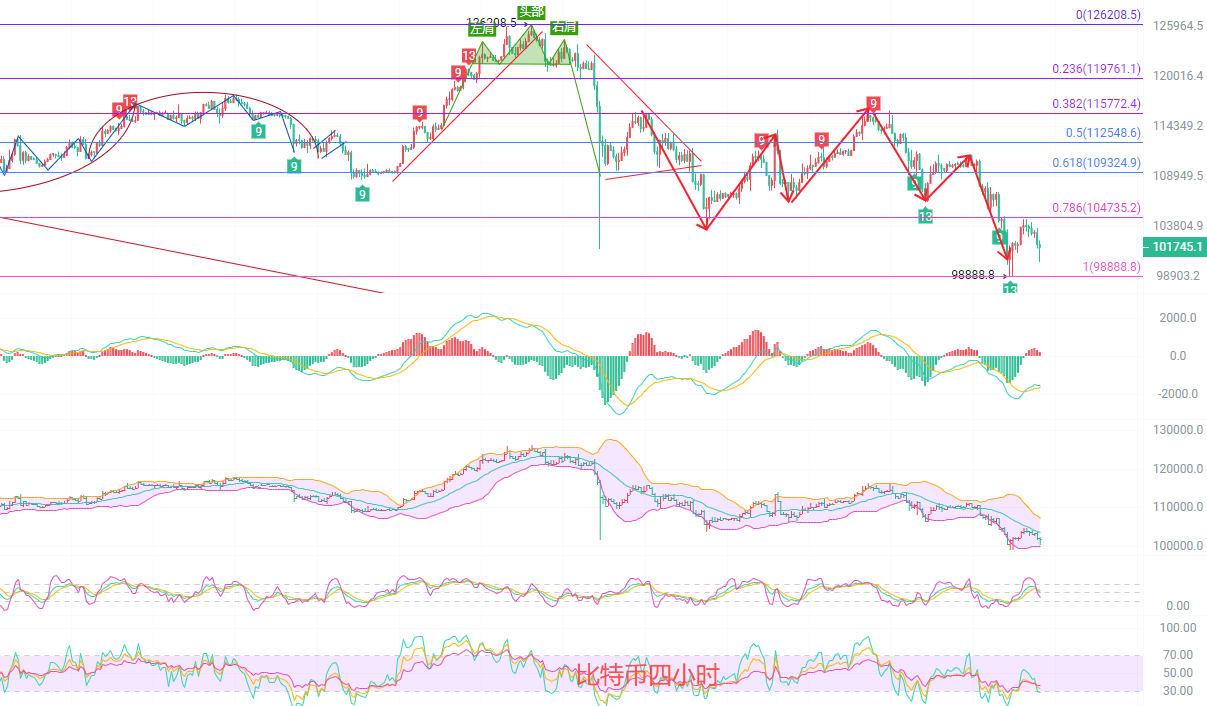The height and width of the screenshot is (706, 1207).
Task: Click the 125964.5 price axis label
Action: coord(1178,26)
